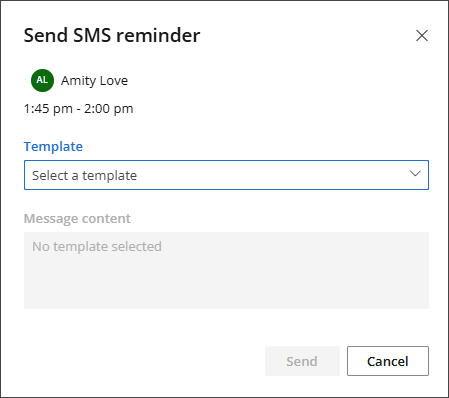Click the Select a template placeholder text
The width and height of the screenshot is (449, 398).
tap(84, 176)
